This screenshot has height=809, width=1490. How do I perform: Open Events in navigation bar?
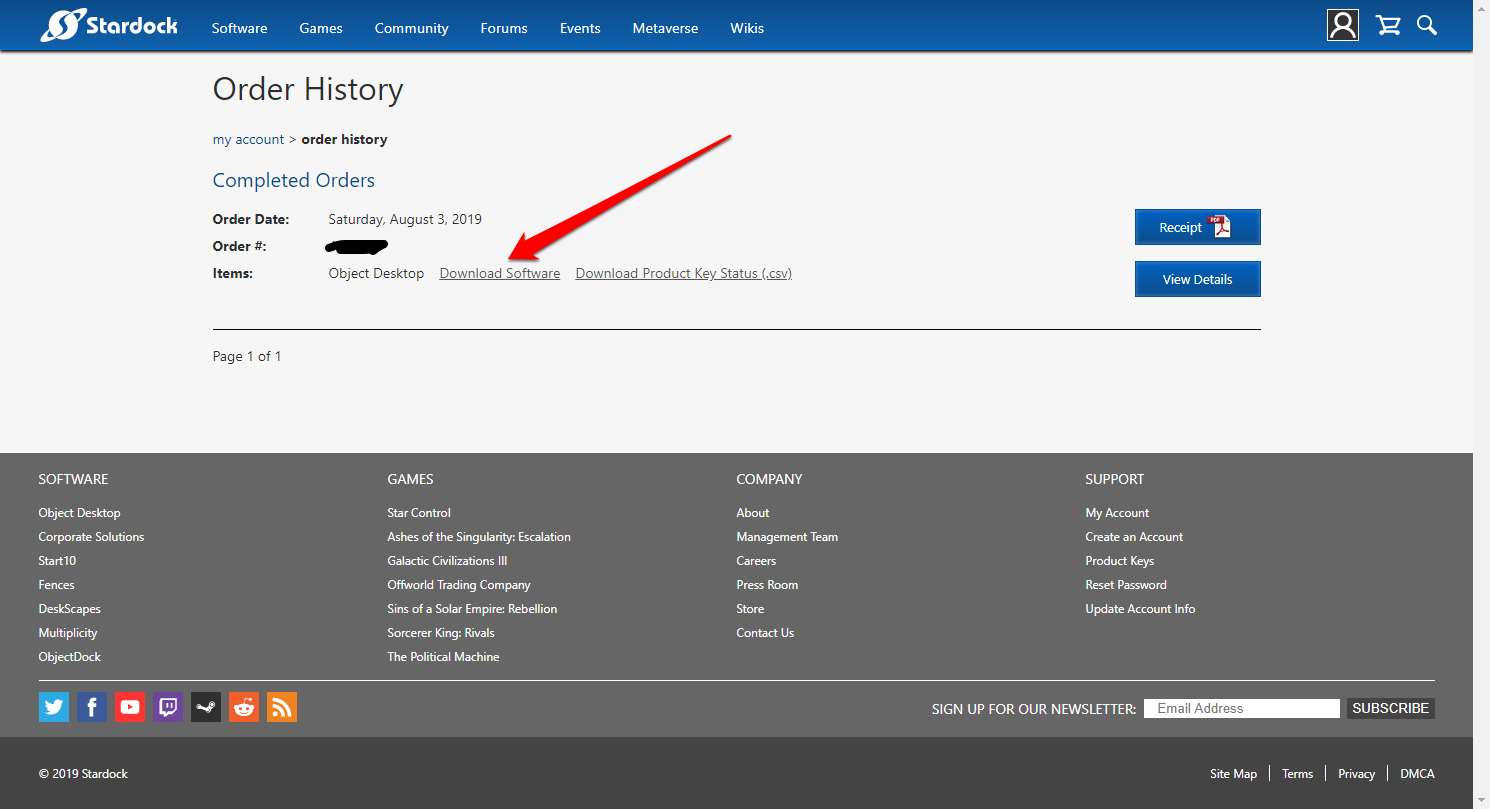point(580,28)
